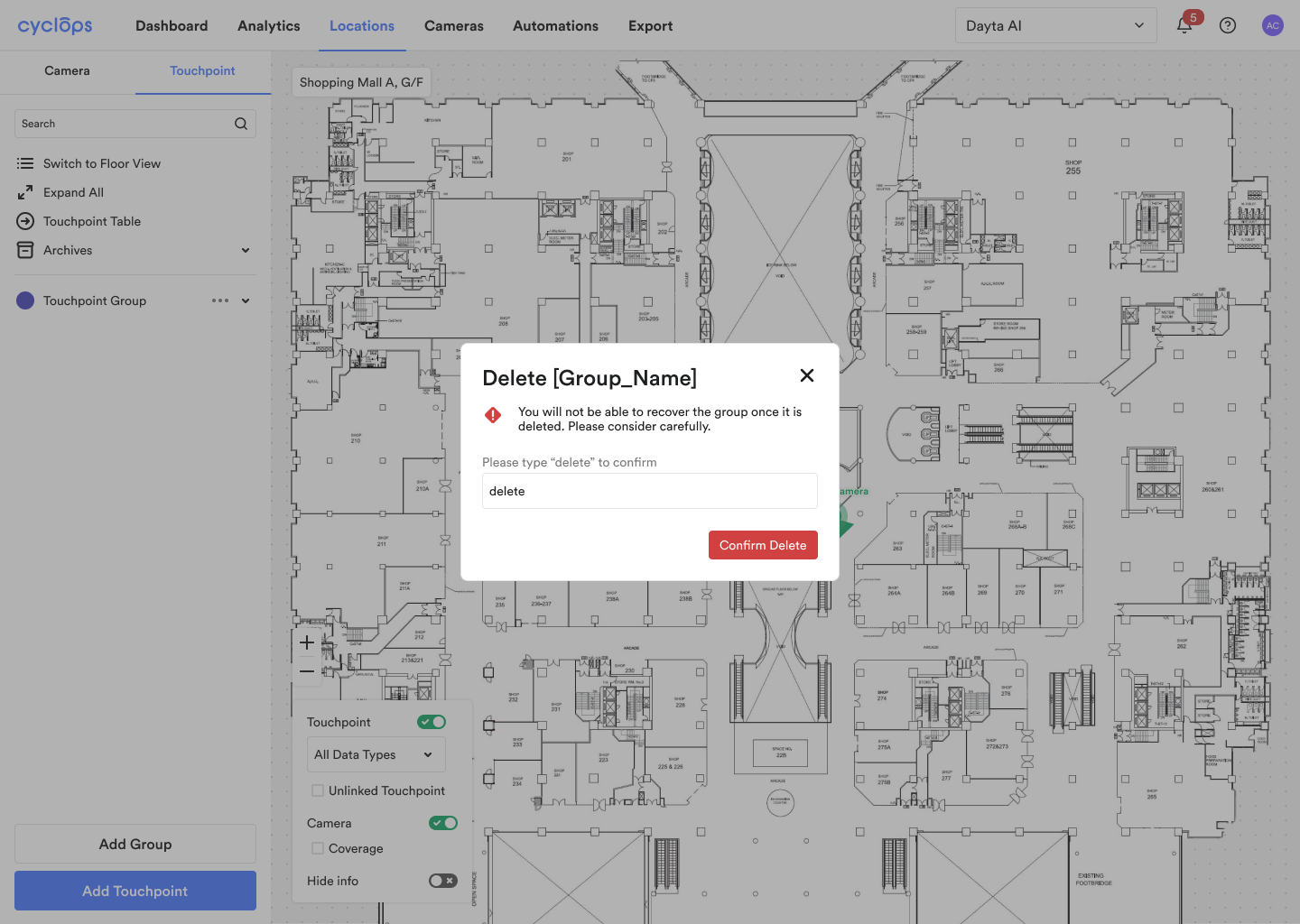The height and width of the screenshot is (924, 1300).
Task: Click the Switch to Floor View list icon
Action: click(x=25, y=163)
